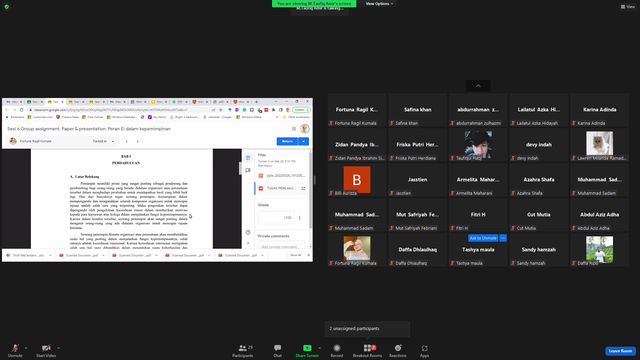Open the comment bank icon in sidebar
Image resolution: width=640 pixels, height=360 pixels.
coord(248,170)
